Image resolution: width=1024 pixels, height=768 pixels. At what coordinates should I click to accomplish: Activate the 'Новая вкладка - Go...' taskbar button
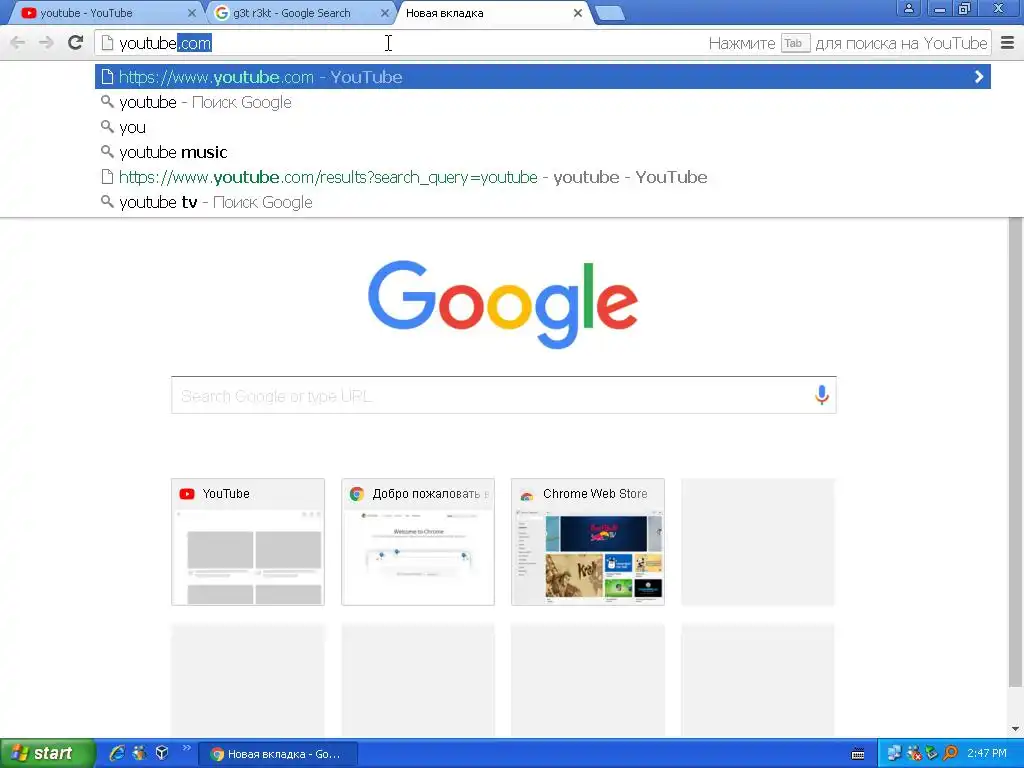click(x=278, y=754)
